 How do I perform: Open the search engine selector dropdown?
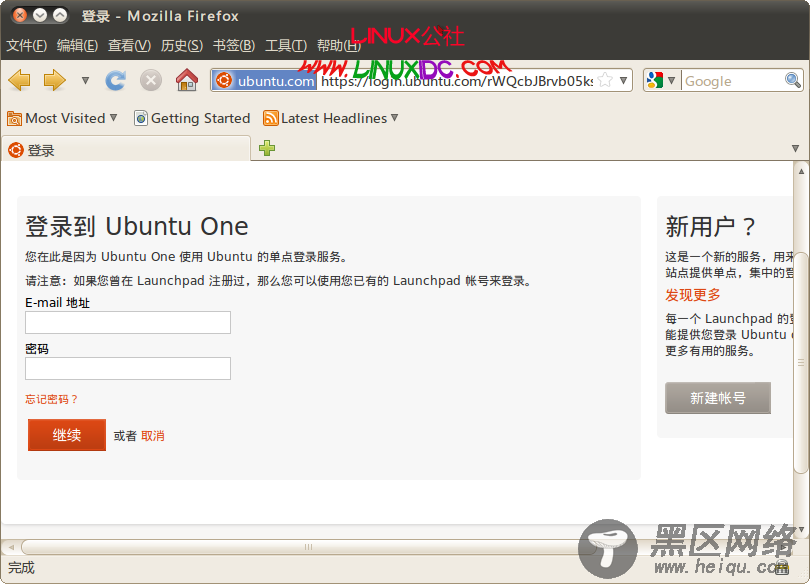pyautogui.click(x=661, y=81)
